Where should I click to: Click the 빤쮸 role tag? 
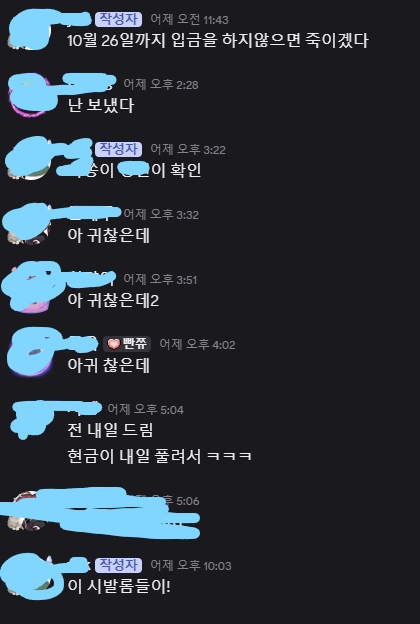127,344
